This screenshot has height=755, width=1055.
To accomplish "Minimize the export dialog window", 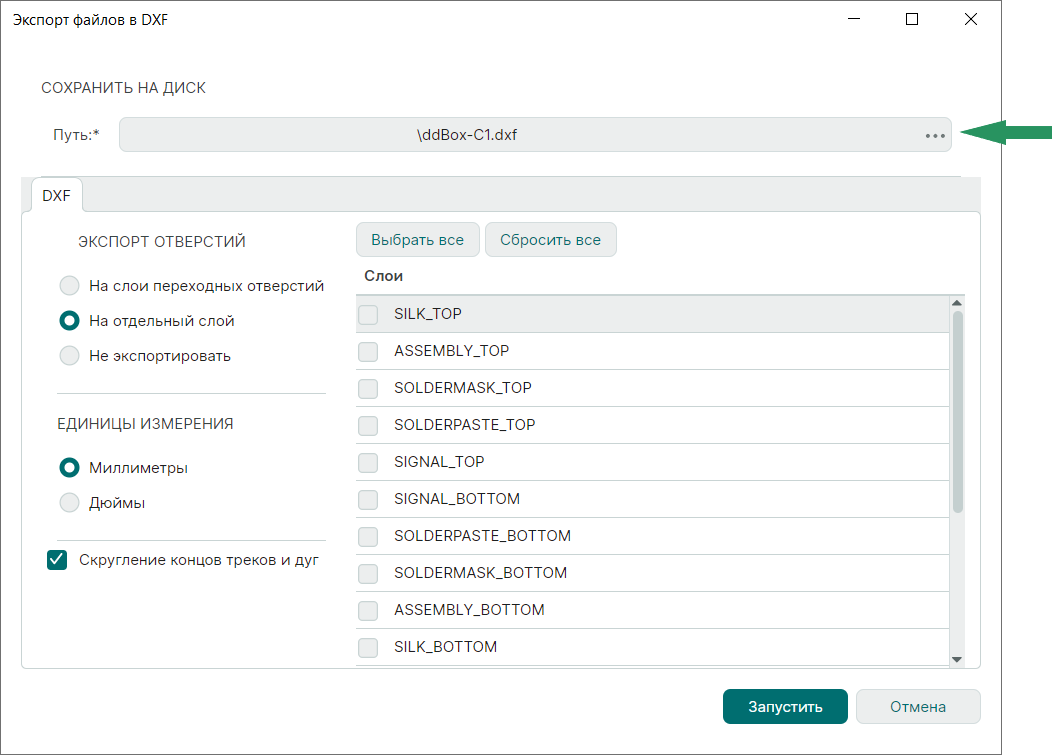I will point(853,19).
